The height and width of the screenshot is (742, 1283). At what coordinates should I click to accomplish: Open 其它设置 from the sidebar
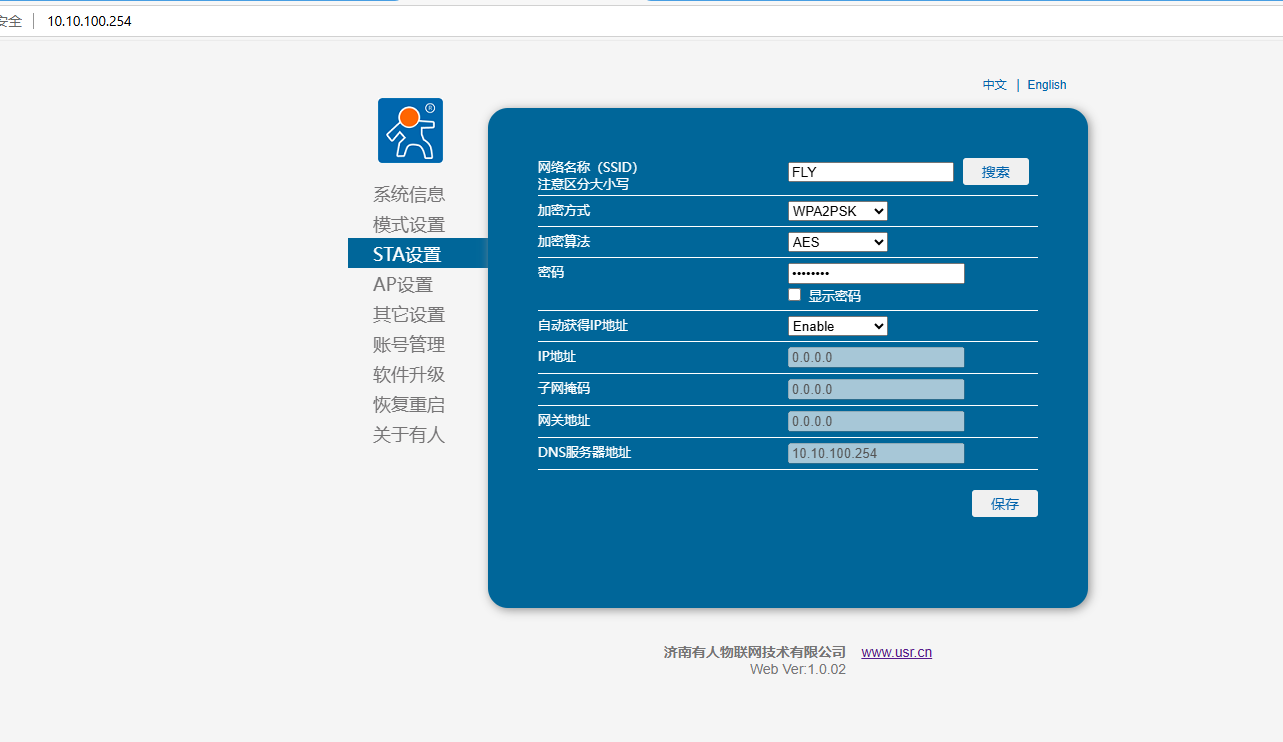coord(409,314)
